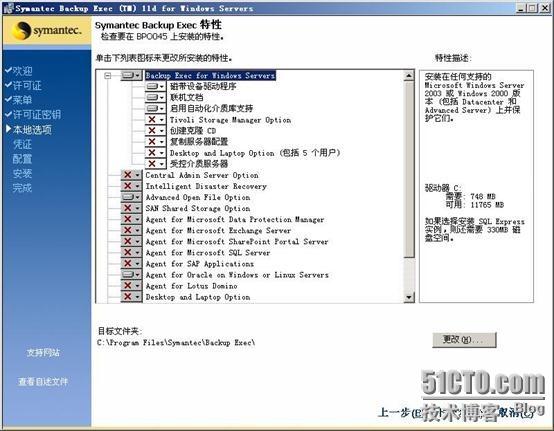Go to the 凭证 step in sidebar
The height and width of the screenshot is (431, 554).
coord(22,144)
